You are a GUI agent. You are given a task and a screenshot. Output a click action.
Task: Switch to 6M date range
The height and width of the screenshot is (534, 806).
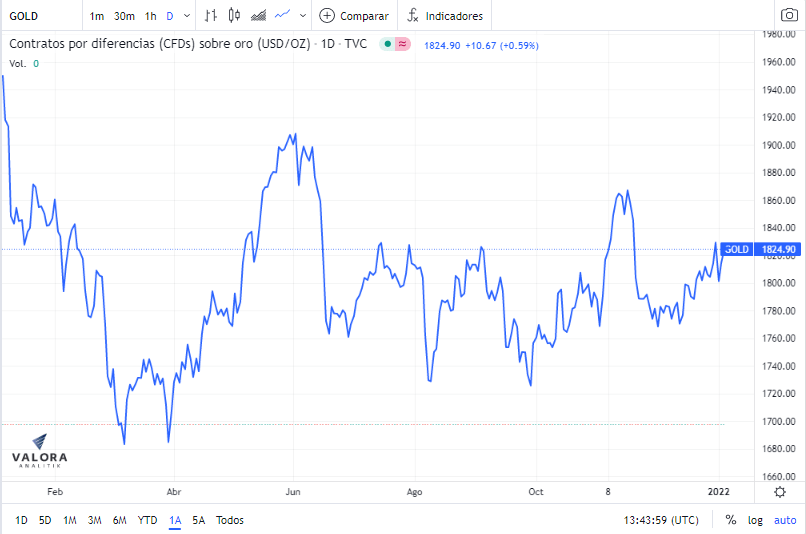click(119, 520)
